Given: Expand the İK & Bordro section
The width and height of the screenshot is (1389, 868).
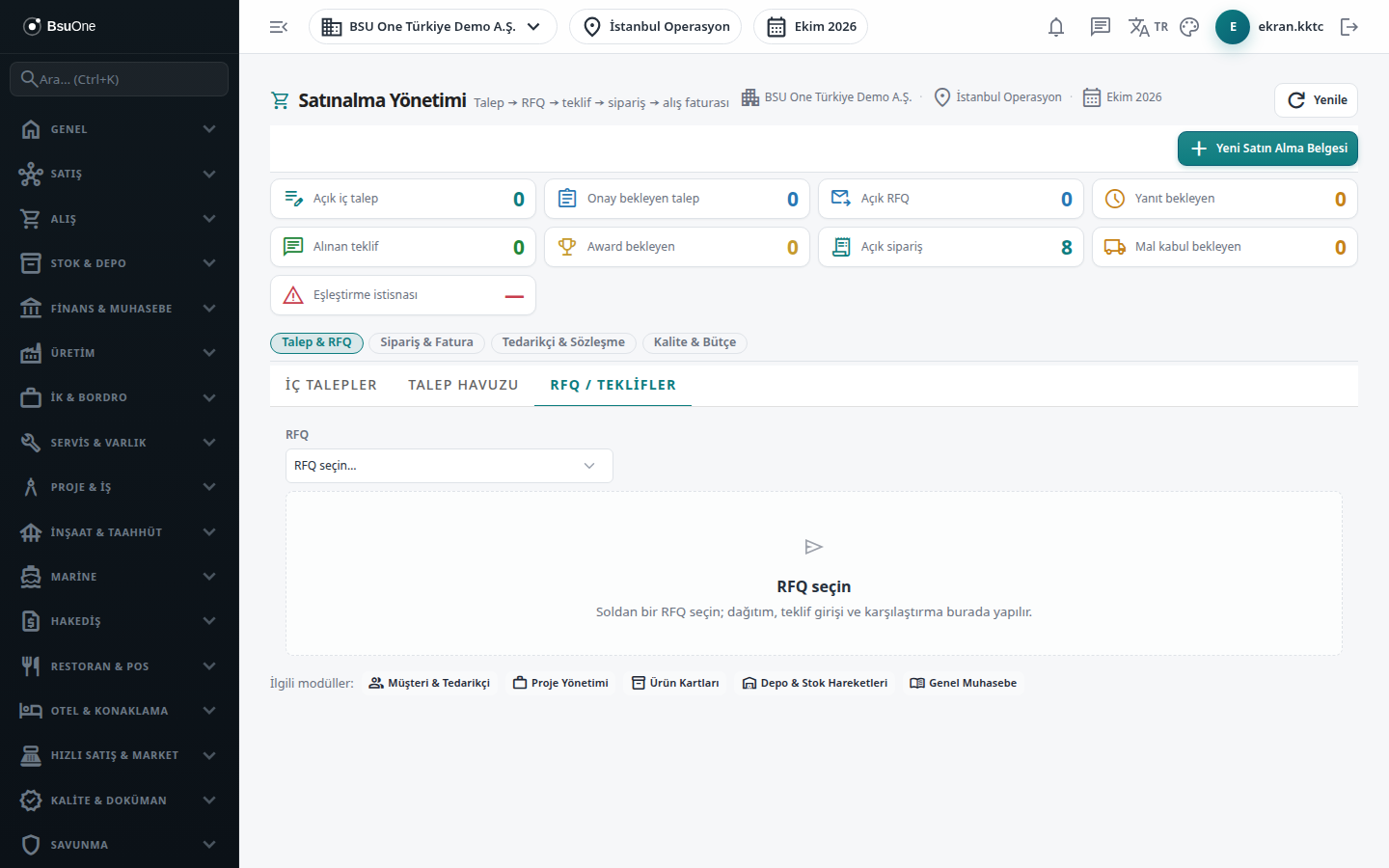Looking at the screenshot, I should coord(120,397).
